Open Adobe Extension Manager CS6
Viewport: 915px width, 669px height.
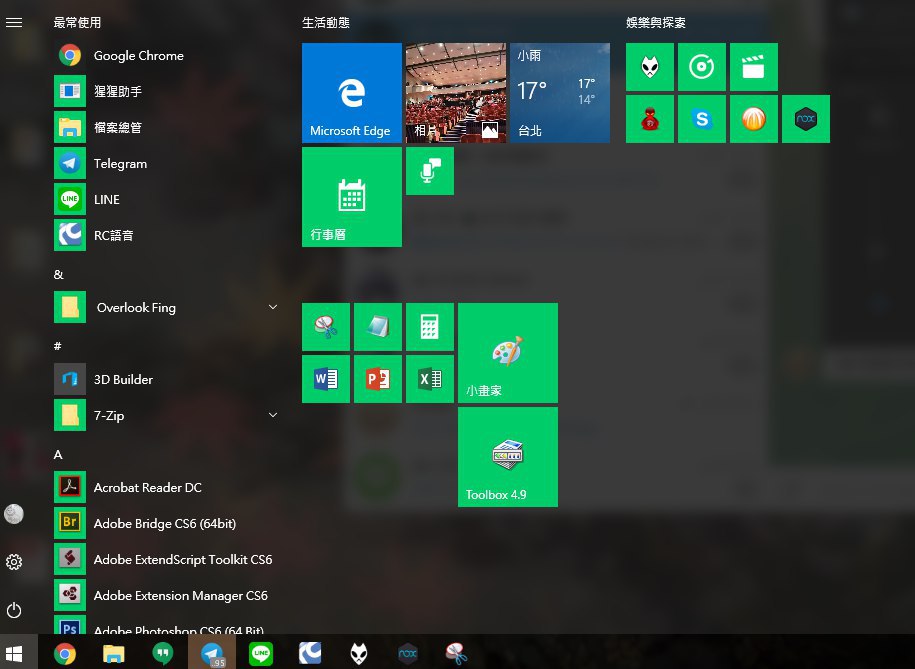click(x=168, y=595)
